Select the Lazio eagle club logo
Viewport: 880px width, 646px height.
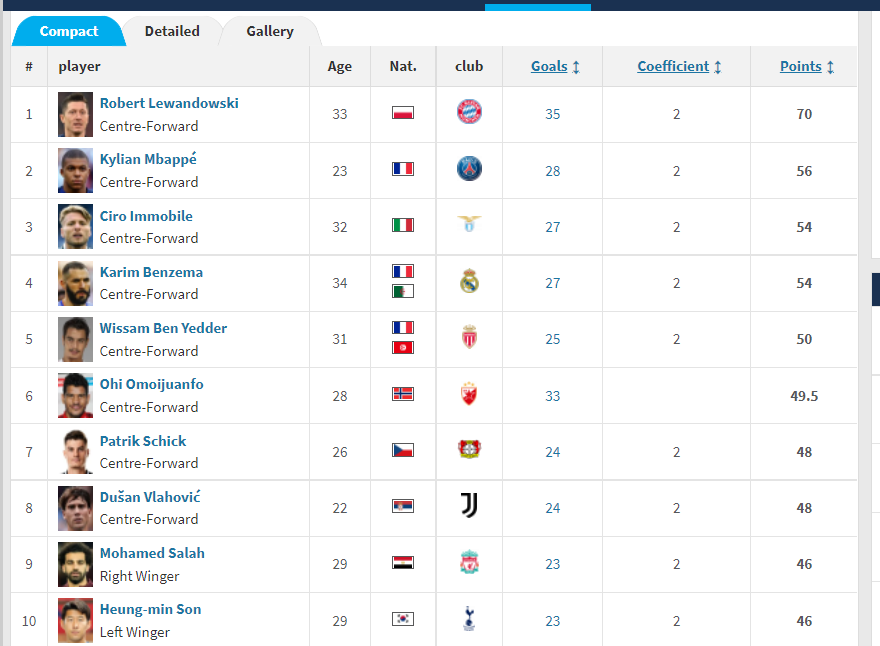point(469,223)
